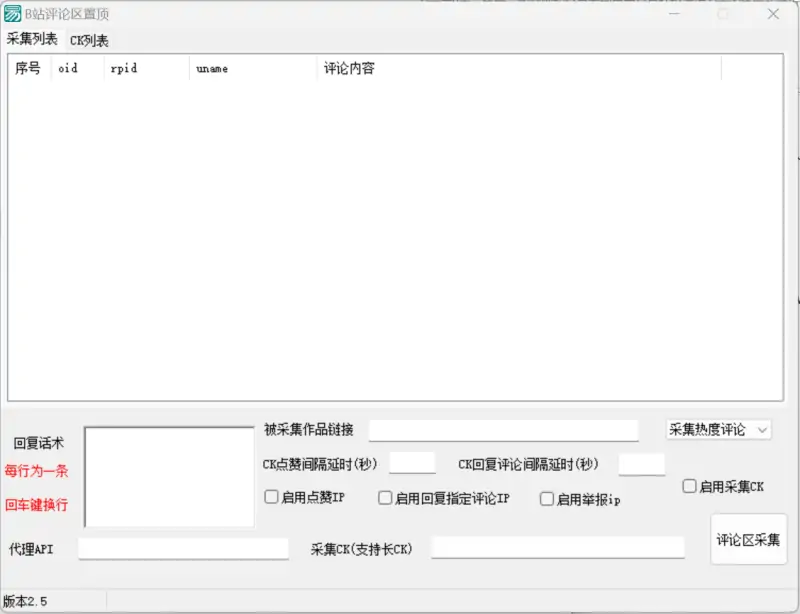Image resolution: width=800 pixels, height=614 pixels.
Task: Click the 被采集作品链接 input field
Action: pyautogui.click(x=503, y=430)
